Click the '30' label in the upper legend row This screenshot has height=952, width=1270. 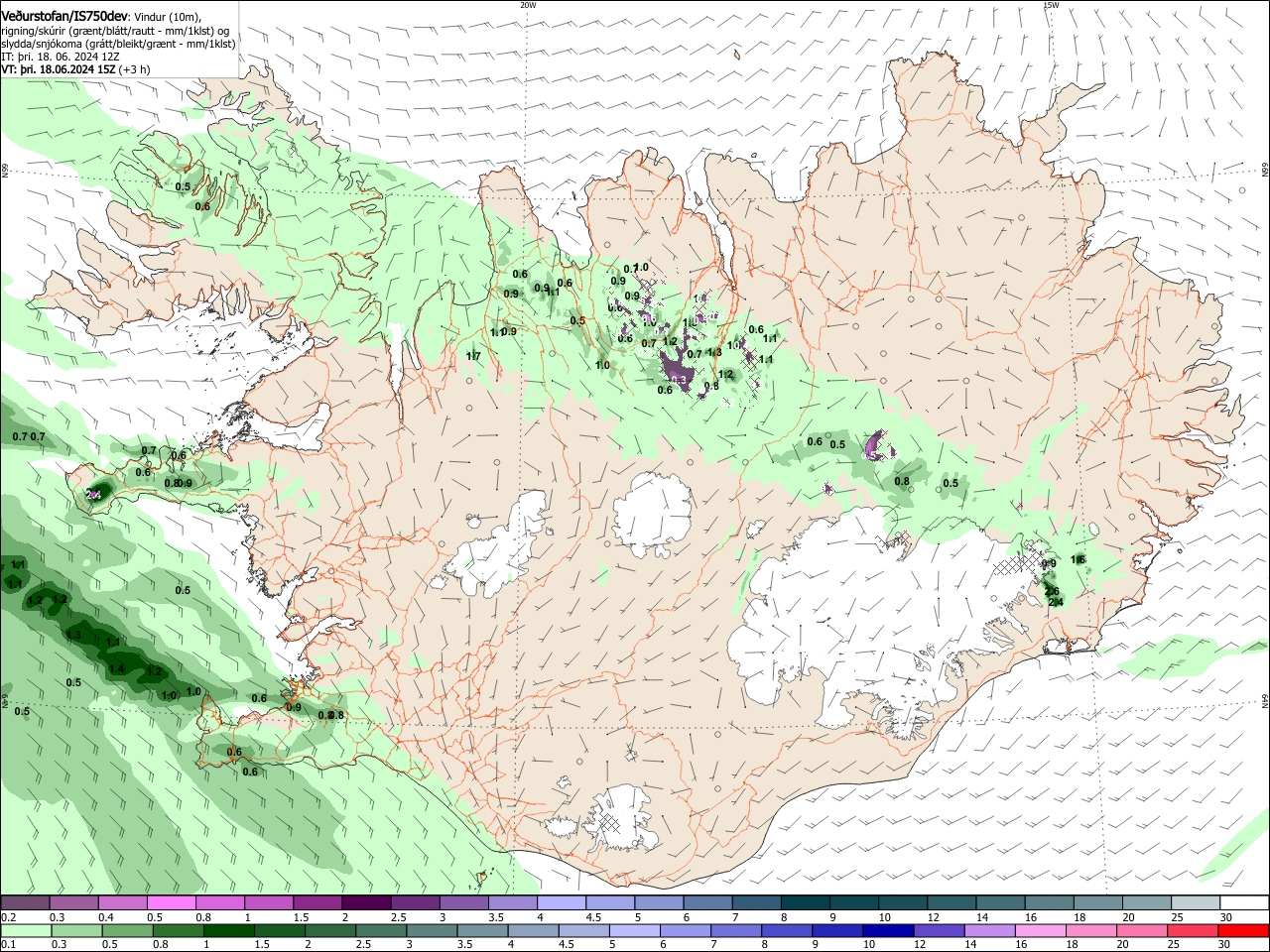1225,917
